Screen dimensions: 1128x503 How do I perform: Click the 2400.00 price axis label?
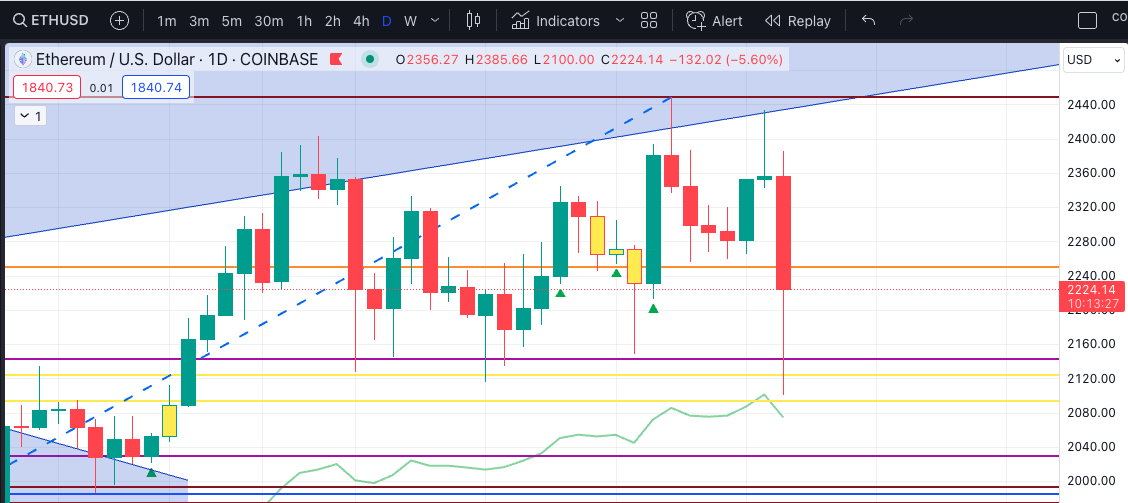point(1091,138)
